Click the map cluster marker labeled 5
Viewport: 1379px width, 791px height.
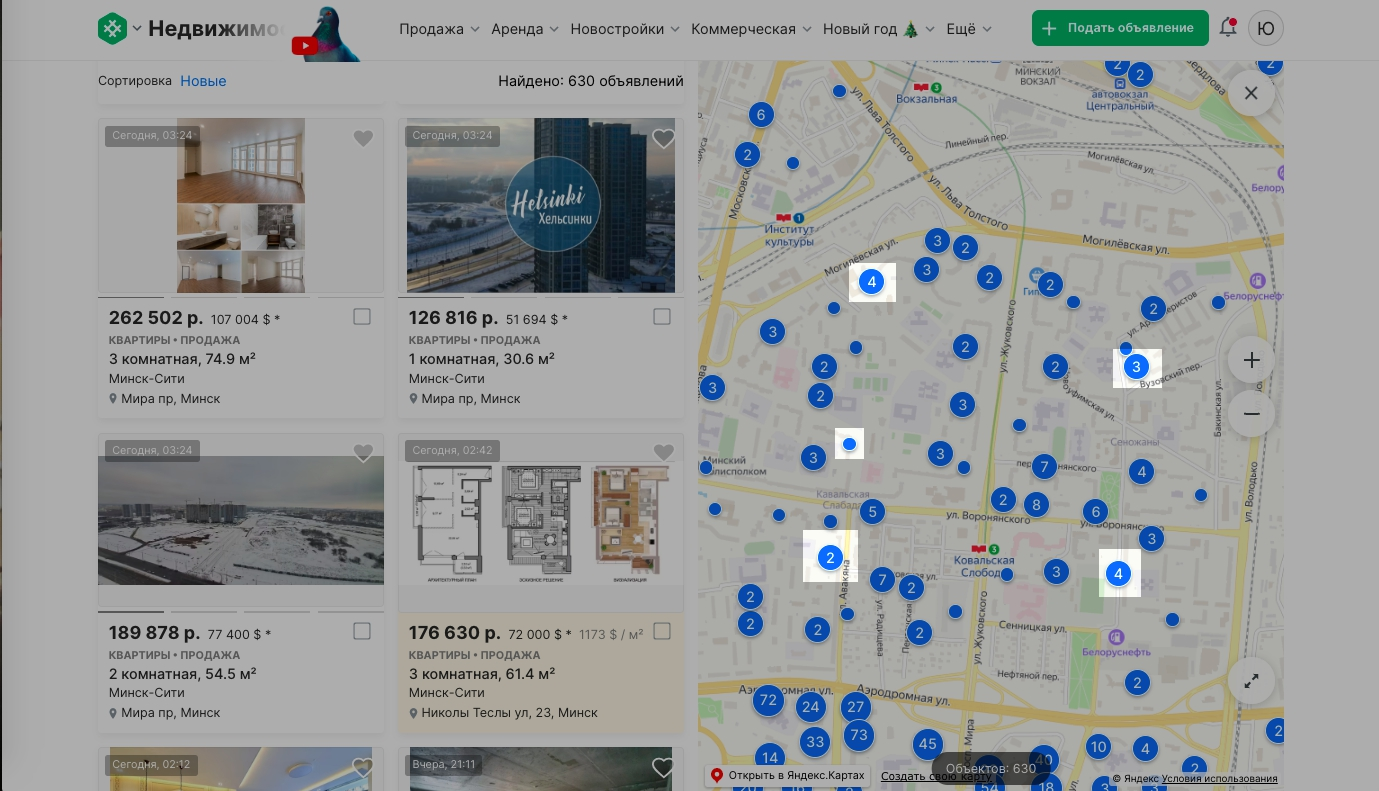[872, 512]
